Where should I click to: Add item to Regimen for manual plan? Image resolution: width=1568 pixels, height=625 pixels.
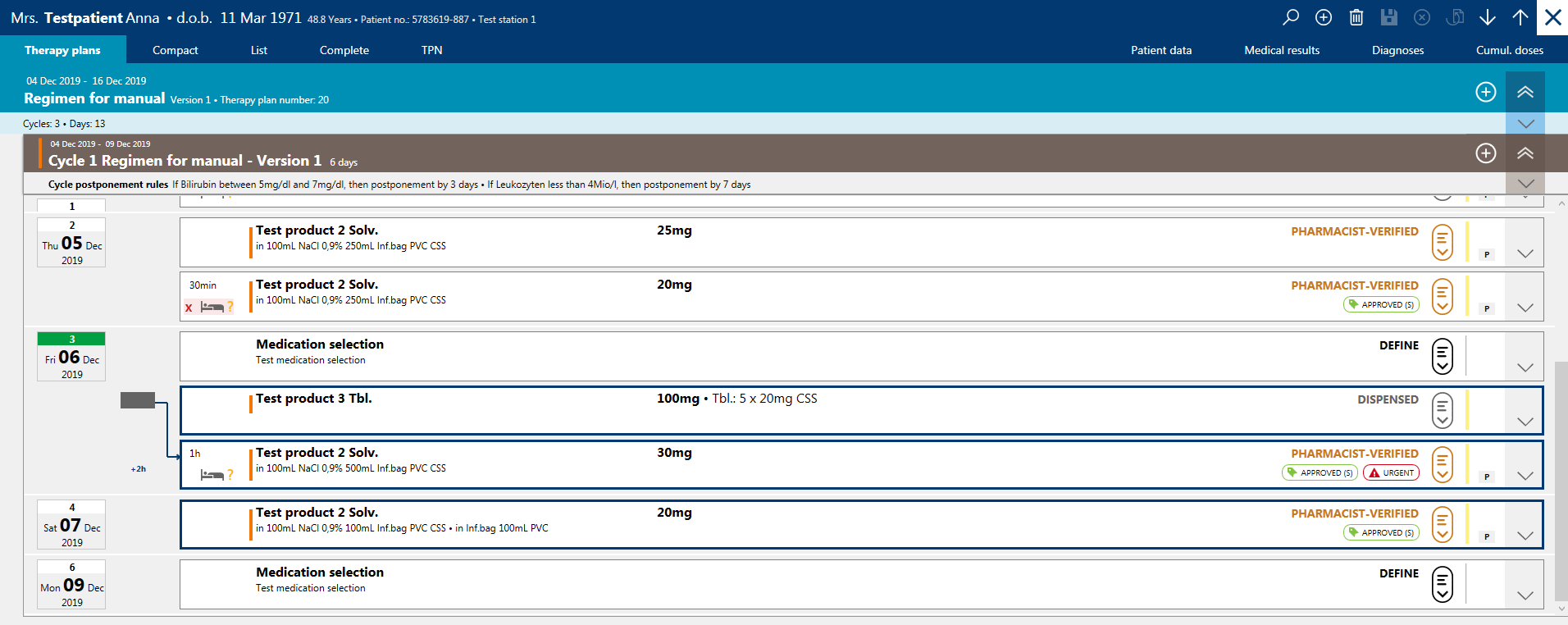tap(1486, 92)
